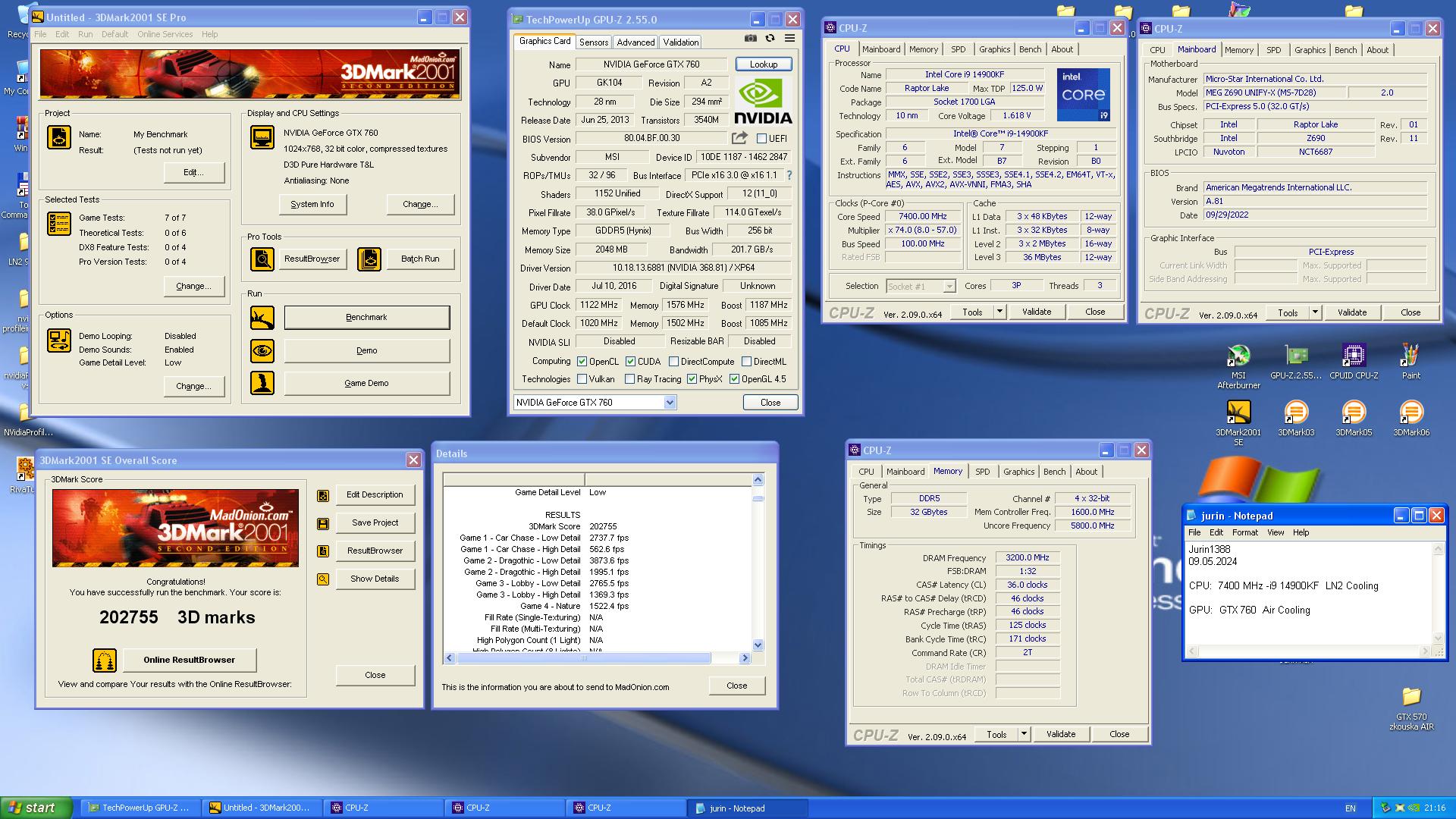Click the Details horizontal scrollbar thumb
1456x819 pixels.
pyautogui.click(x=583, y=658)
